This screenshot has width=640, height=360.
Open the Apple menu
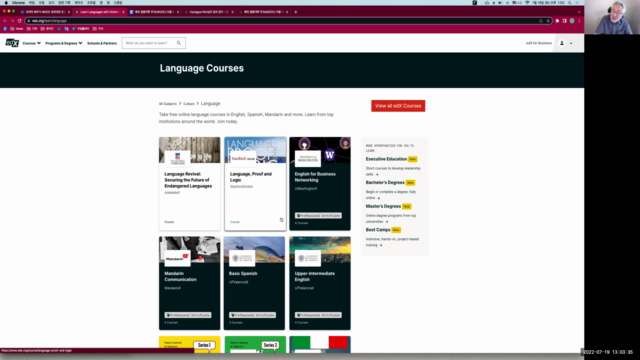coord(6,2)
